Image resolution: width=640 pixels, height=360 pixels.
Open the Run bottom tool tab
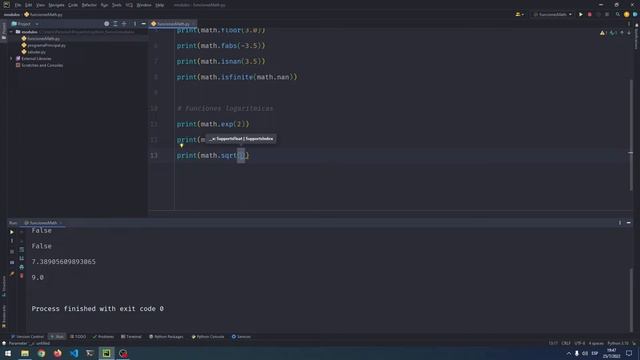(57, 337)
